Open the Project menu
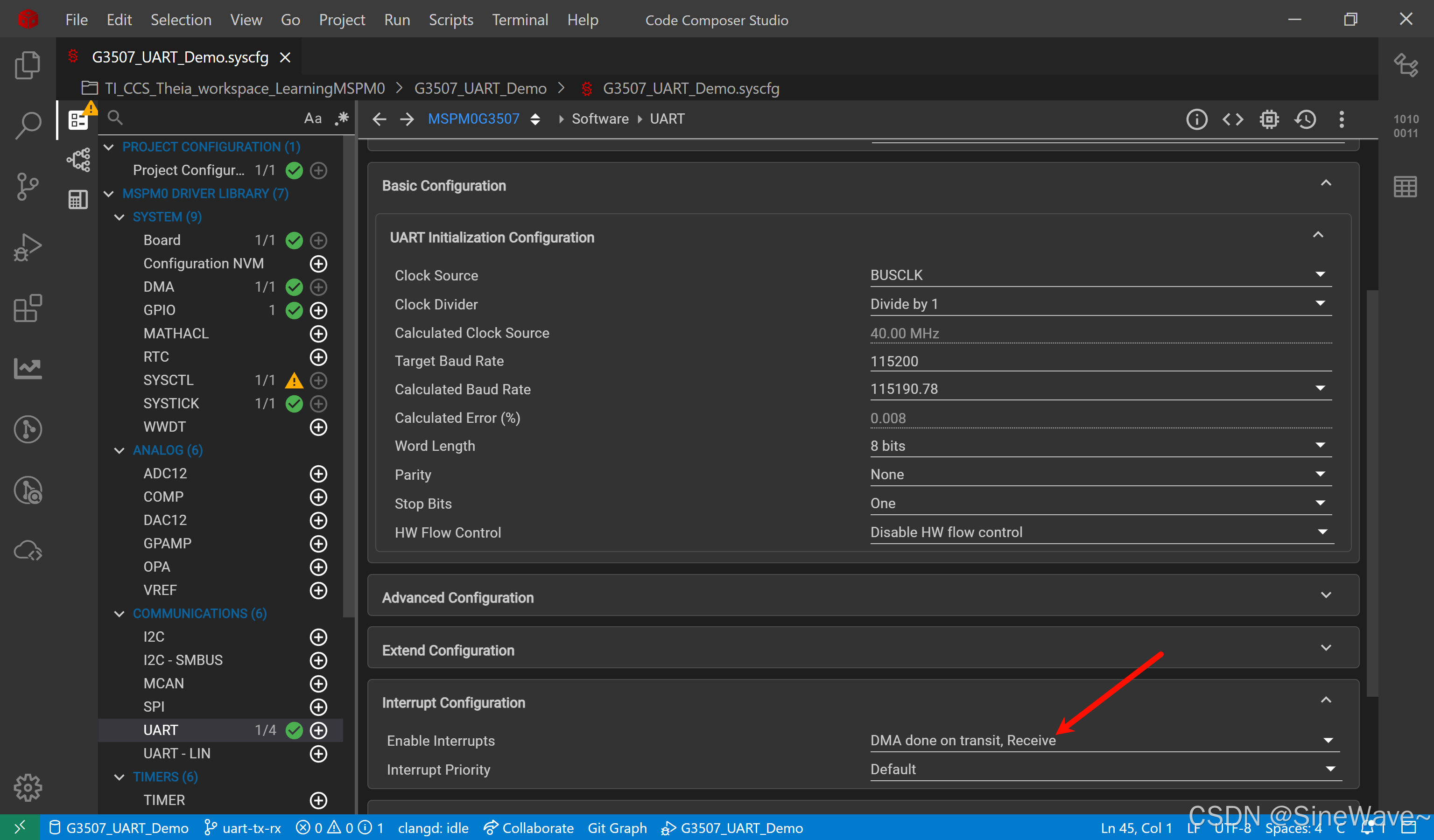 pyautogui.click(x=341, y=20)
